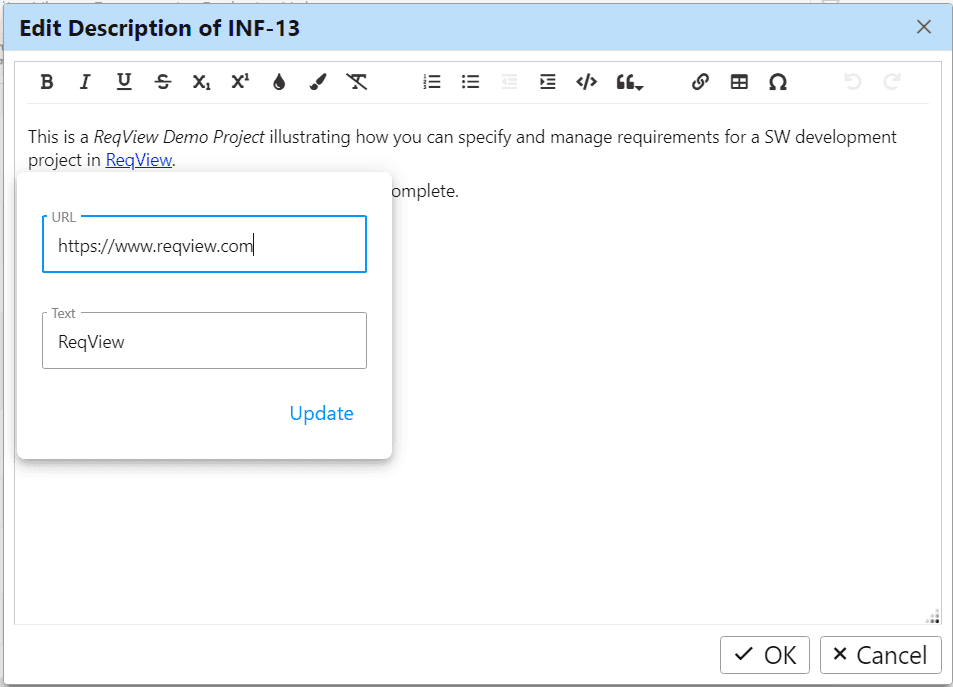Viewport: 953px width, 687px height.
Task: Insert a code block
Action: (x=587, y=83)
